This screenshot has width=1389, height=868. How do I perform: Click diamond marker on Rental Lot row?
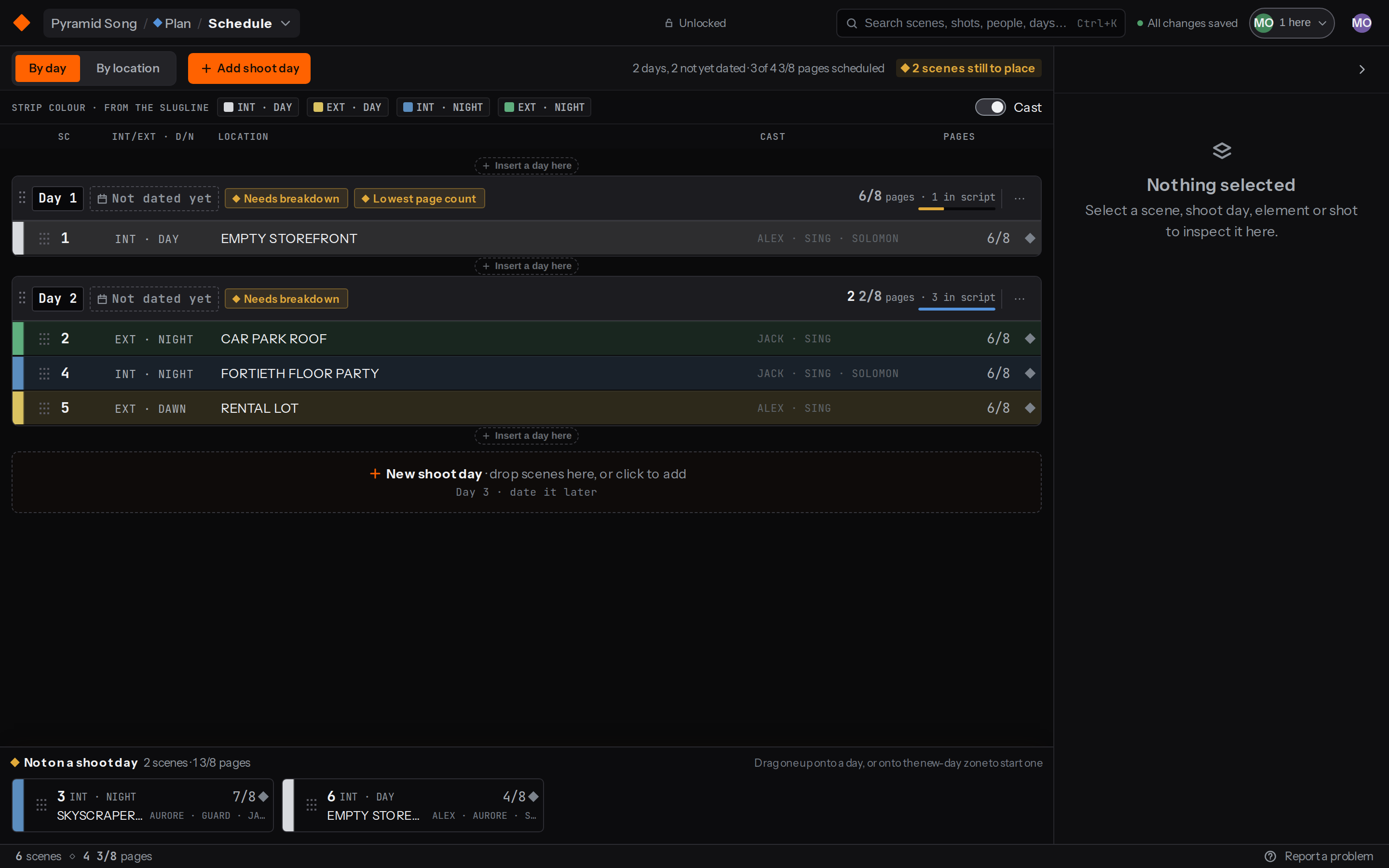click(x=1030, y=408)
